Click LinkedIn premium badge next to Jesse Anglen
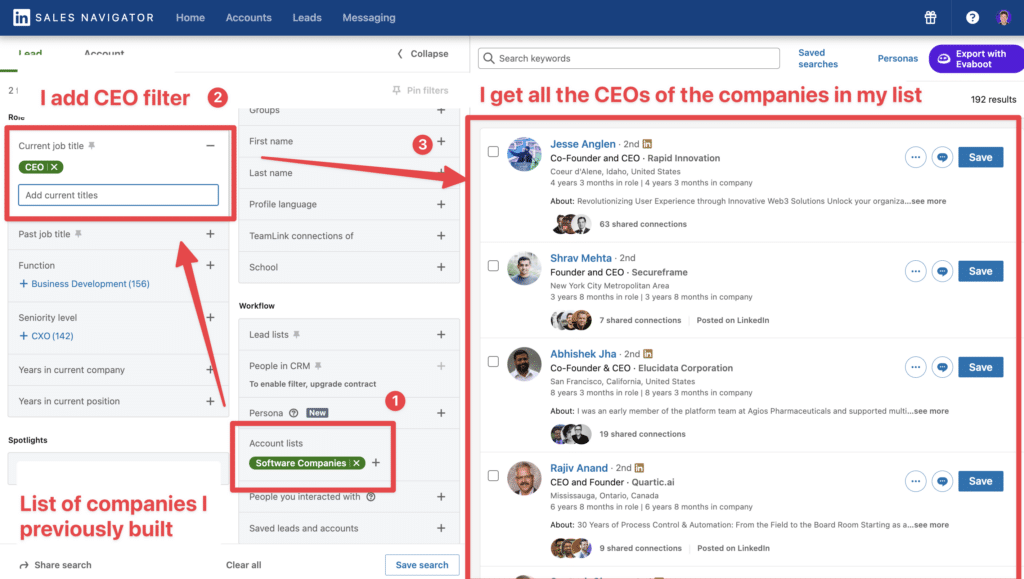 (x=647, y=144)
